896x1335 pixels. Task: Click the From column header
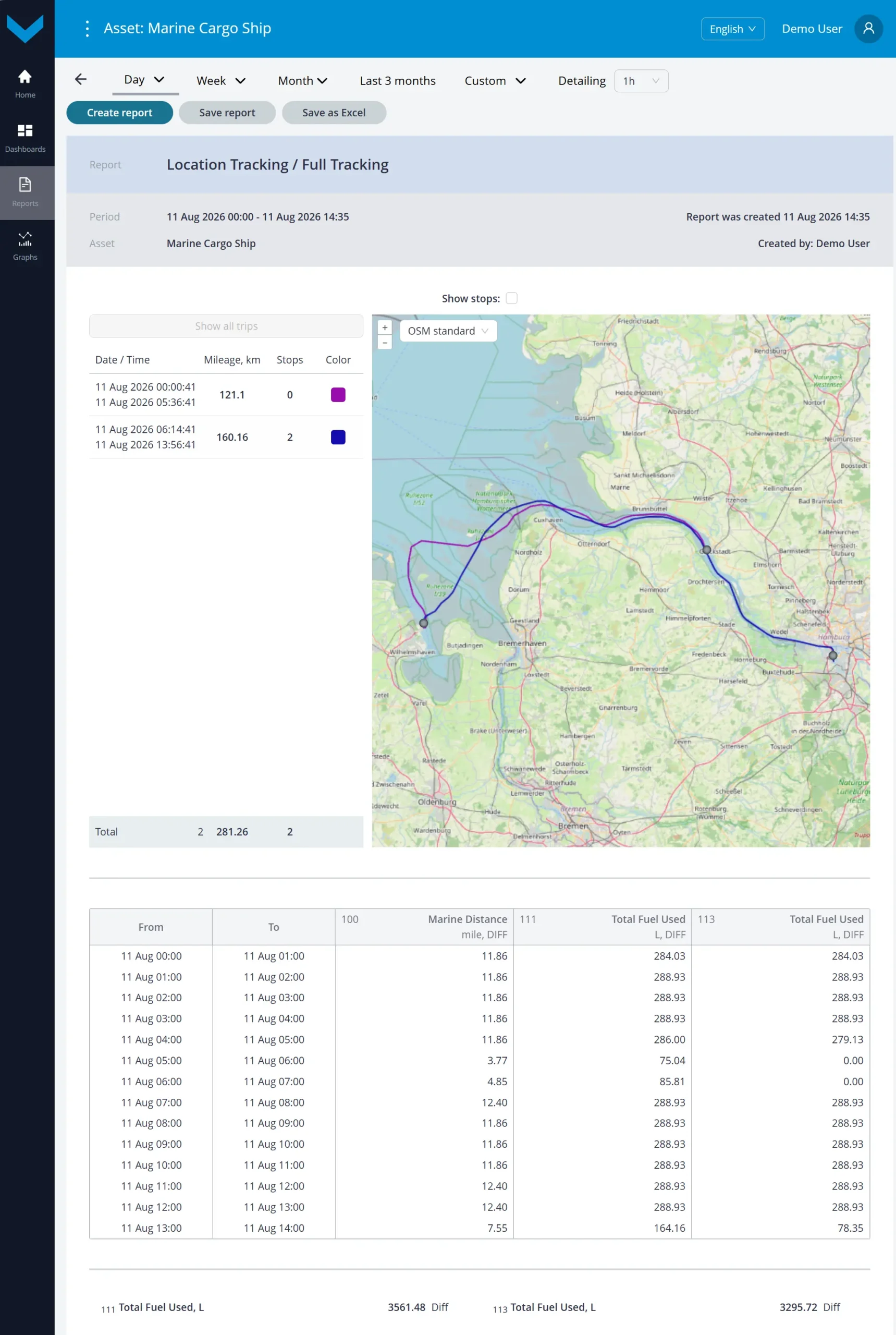(151, 927)
